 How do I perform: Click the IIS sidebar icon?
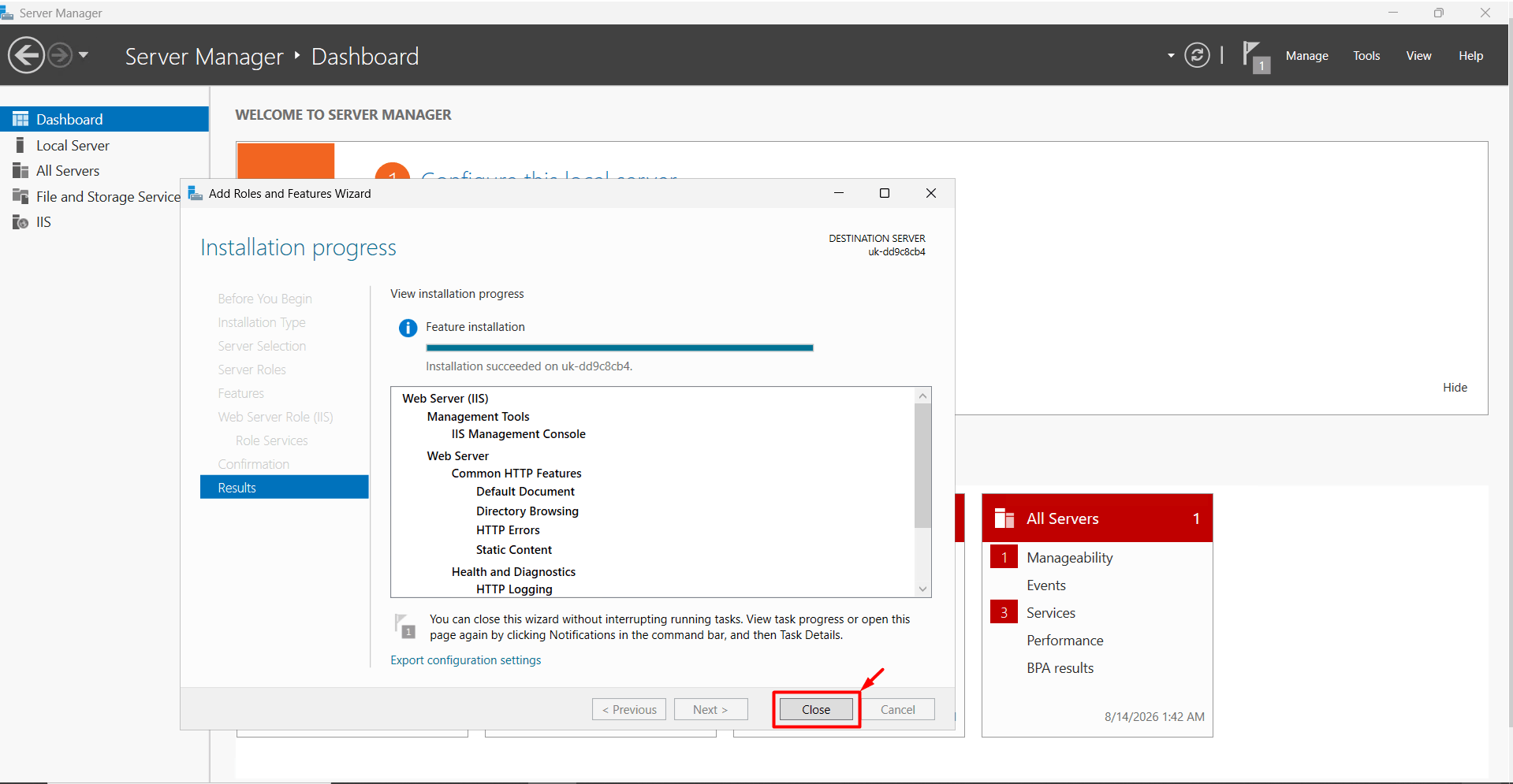(x=20, y=222)
